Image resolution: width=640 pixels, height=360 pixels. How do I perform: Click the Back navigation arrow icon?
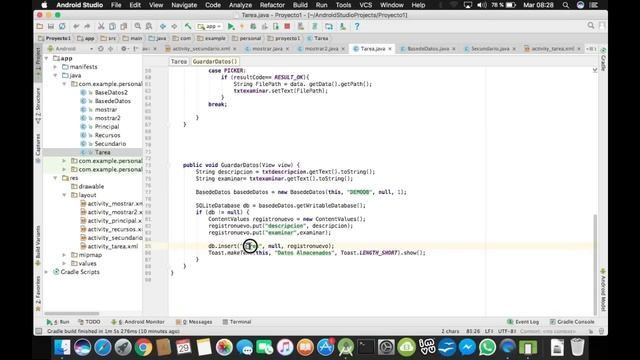click(x=163, y=27)
